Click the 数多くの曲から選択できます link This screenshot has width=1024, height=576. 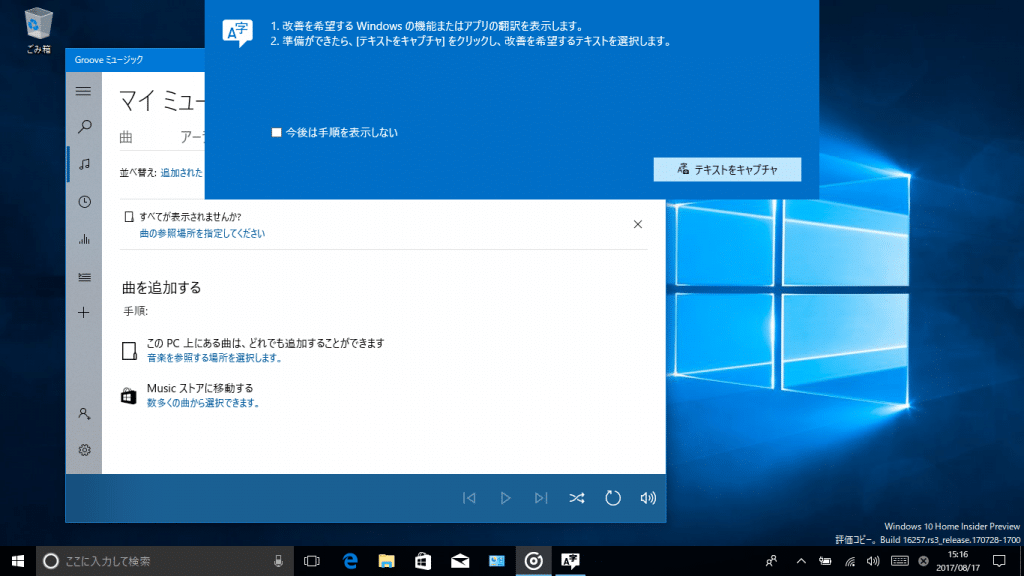(x=203, y=403)
